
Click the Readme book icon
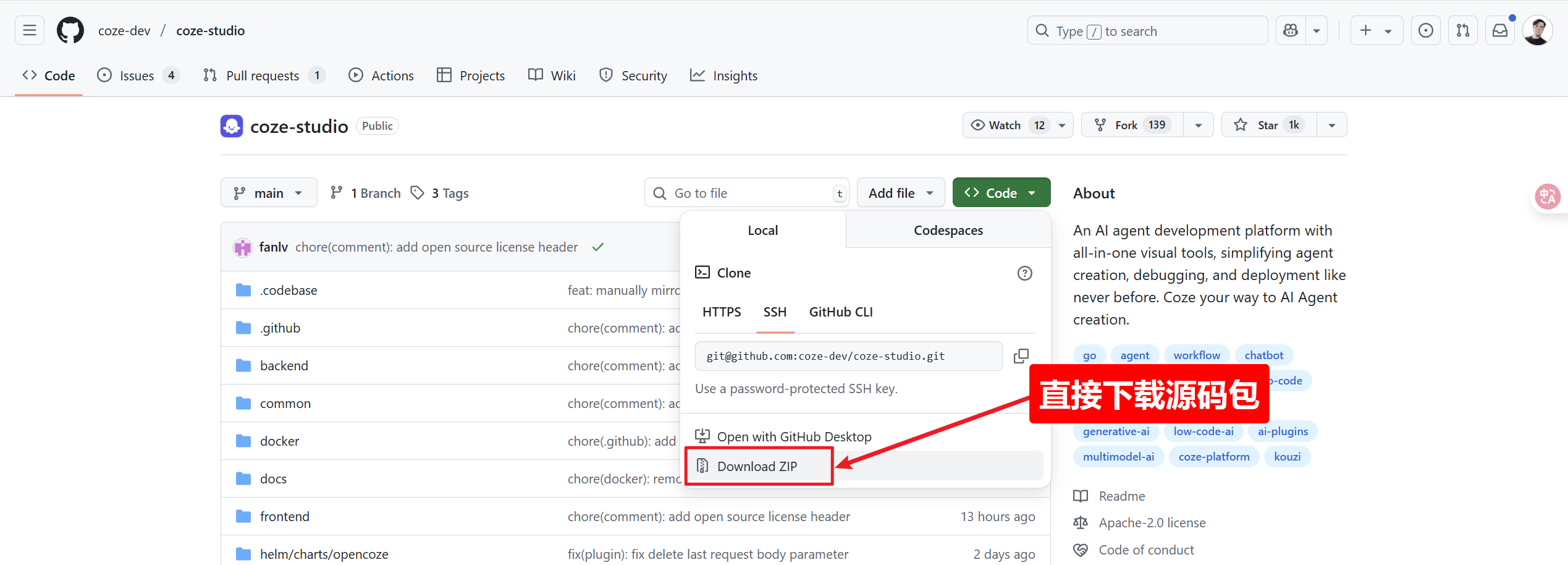[1081, 496]
